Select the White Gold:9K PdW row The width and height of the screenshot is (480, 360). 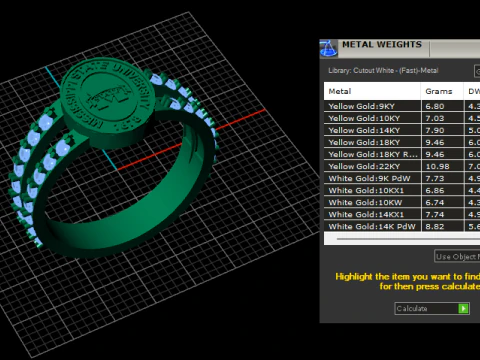(402, 178)
